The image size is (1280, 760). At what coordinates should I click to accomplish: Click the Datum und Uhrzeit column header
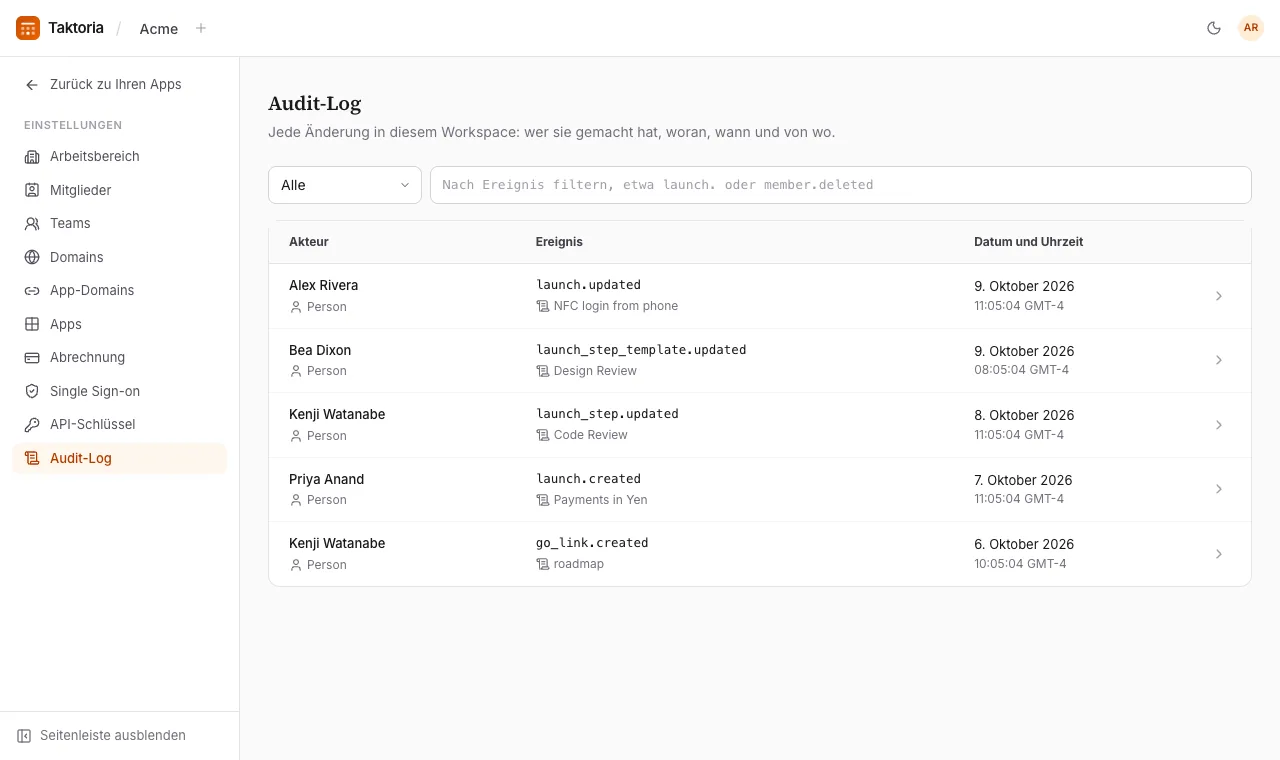[x=1029, y=242]
